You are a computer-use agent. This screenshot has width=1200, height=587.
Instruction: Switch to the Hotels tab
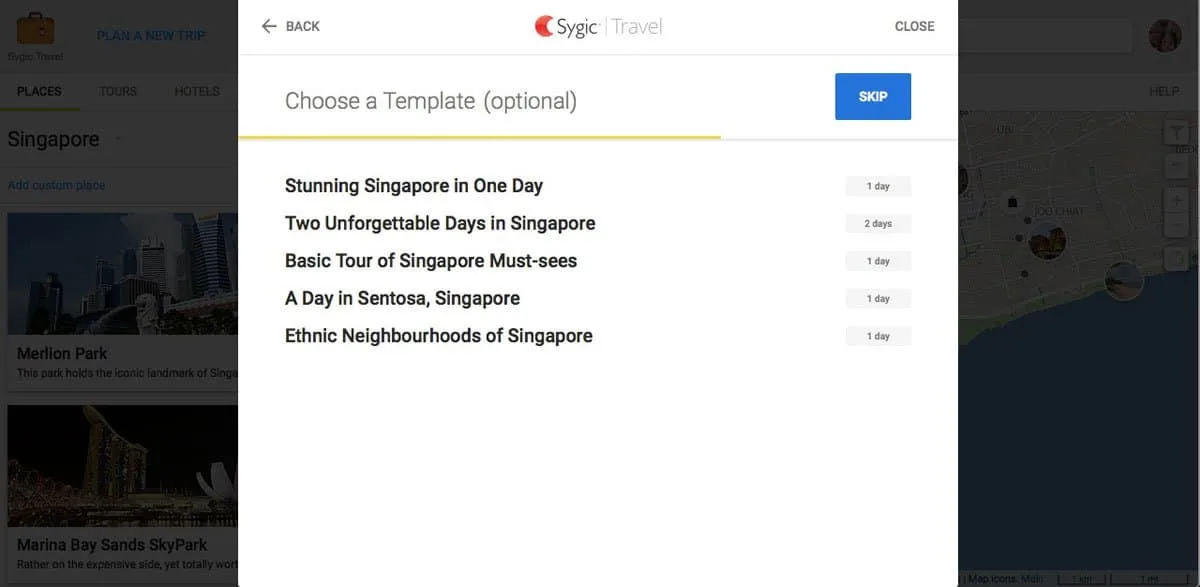tap(197, 91)
